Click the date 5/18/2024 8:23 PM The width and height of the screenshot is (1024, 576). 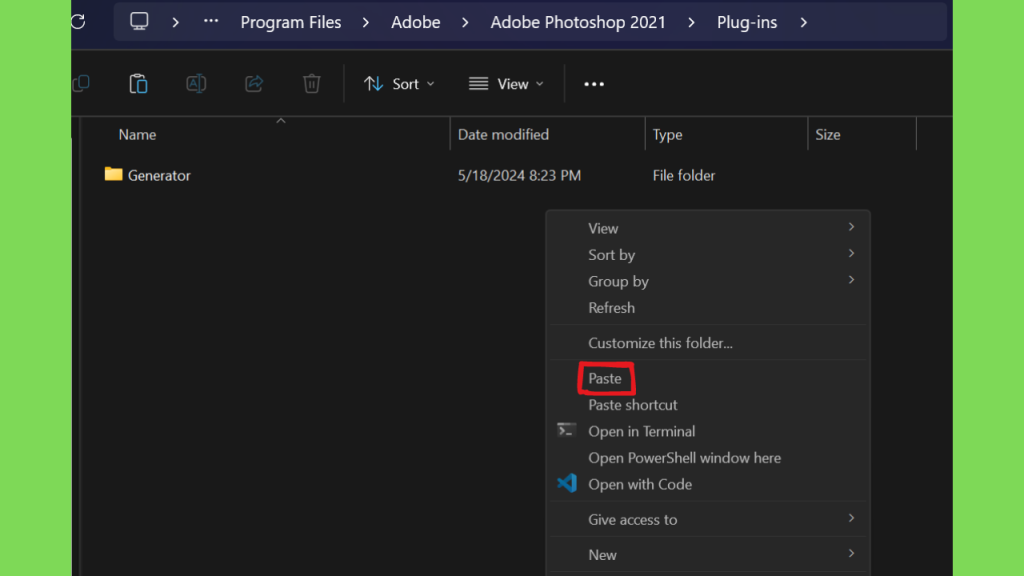click(519, 175)
